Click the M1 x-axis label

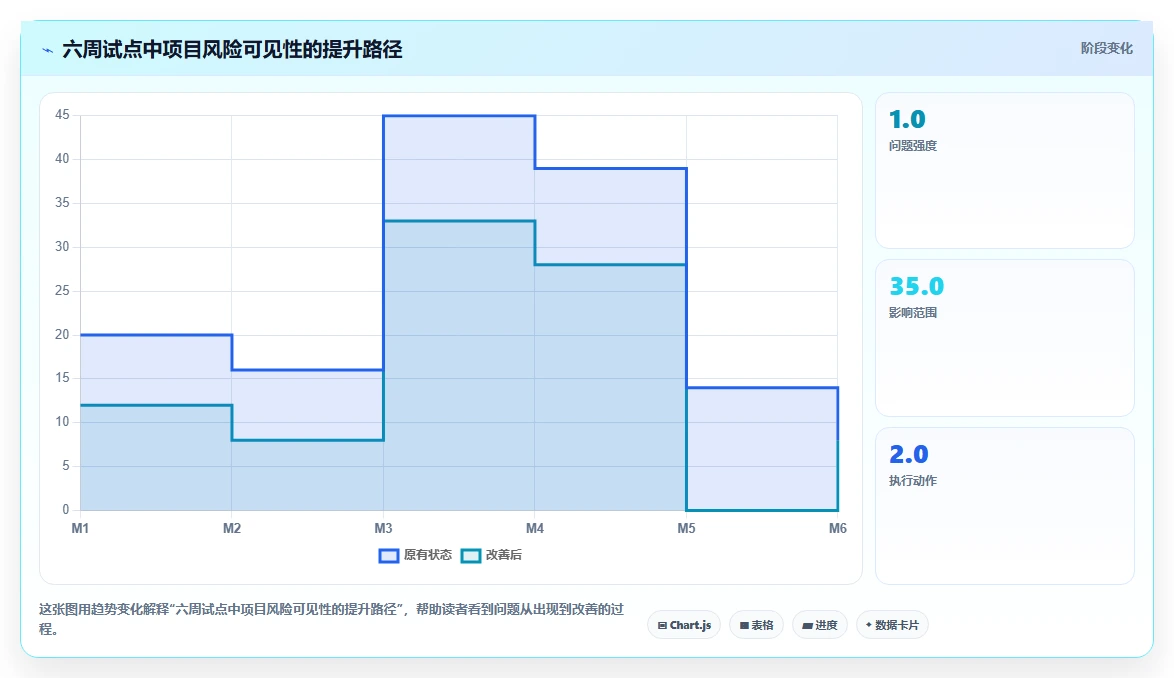coord(80,528)
